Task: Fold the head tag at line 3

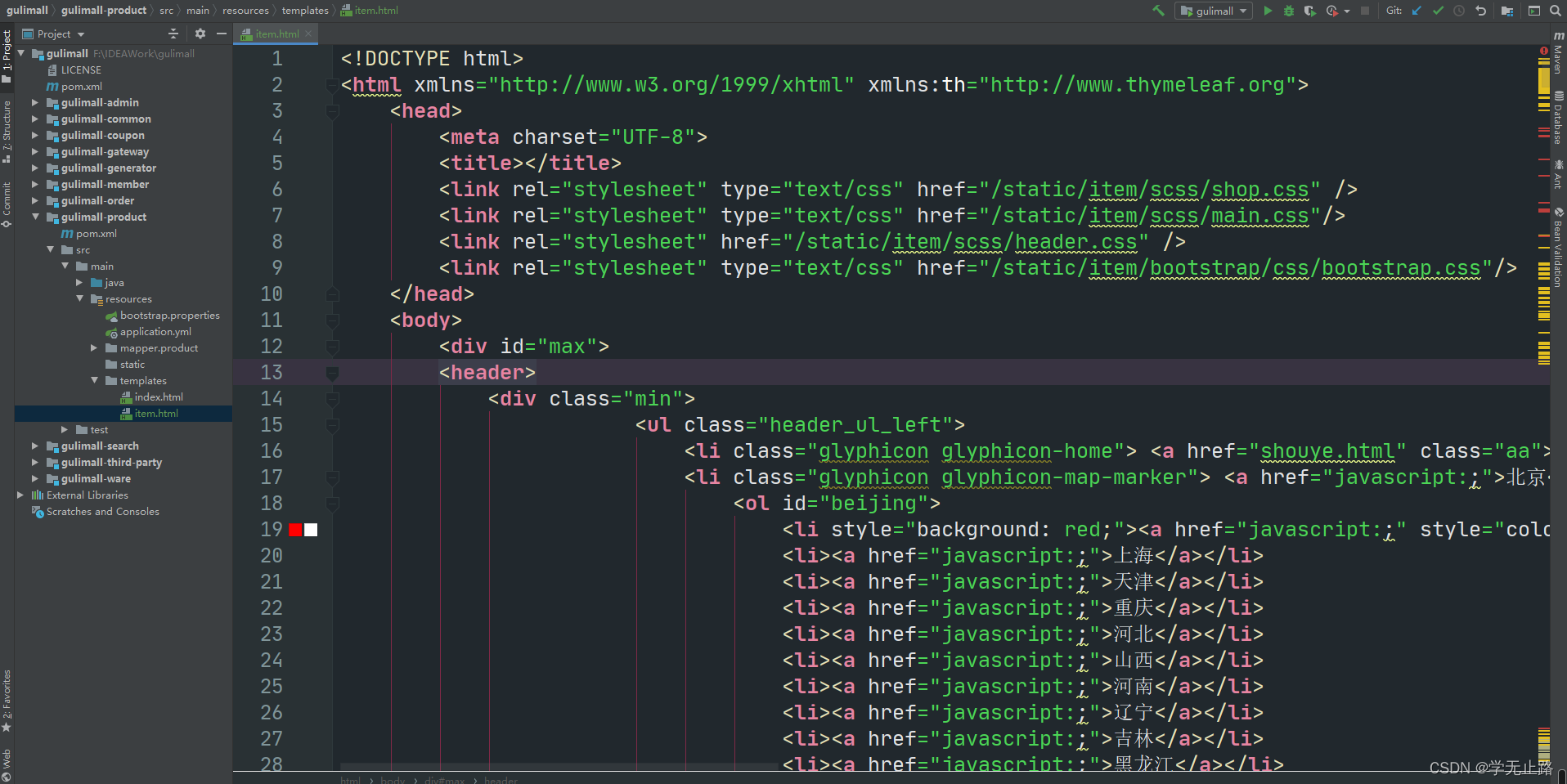Action: pyautogui.click(x=332, y=111)
